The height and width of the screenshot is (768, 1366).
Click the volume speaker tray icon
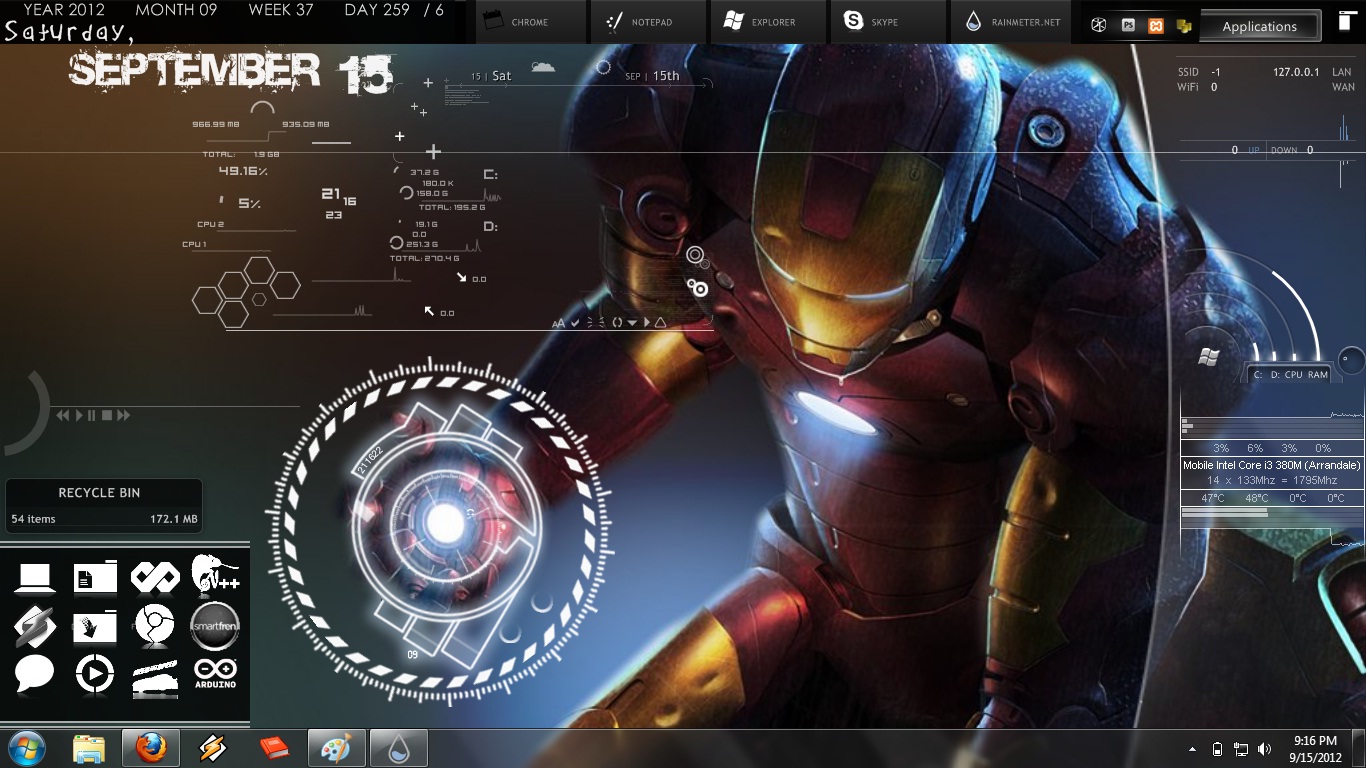(1265, 749)
